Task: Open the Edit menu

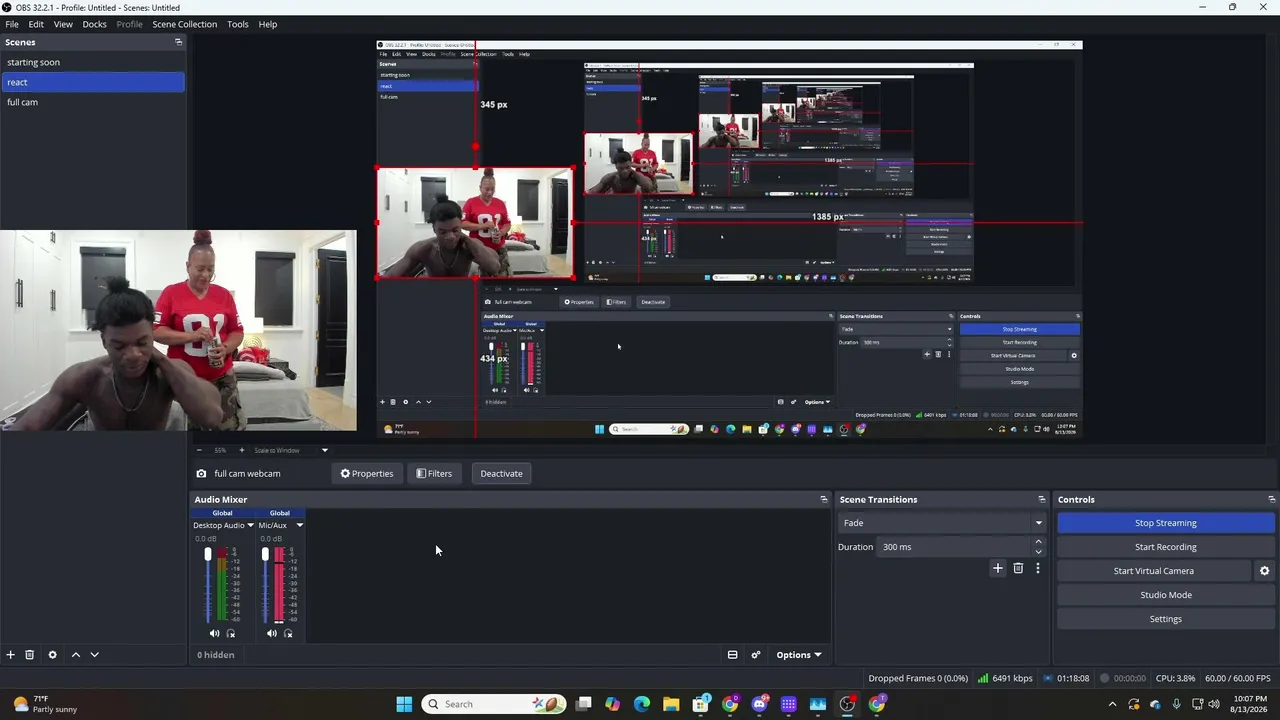Action: pos(36,24)
